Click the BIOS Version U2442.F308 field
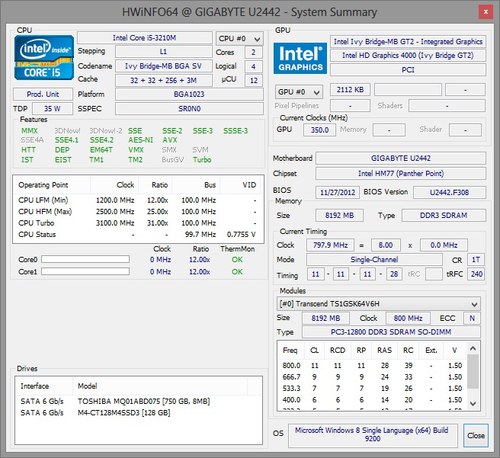Viewport: 500px width, 458px height. point(449,192)
